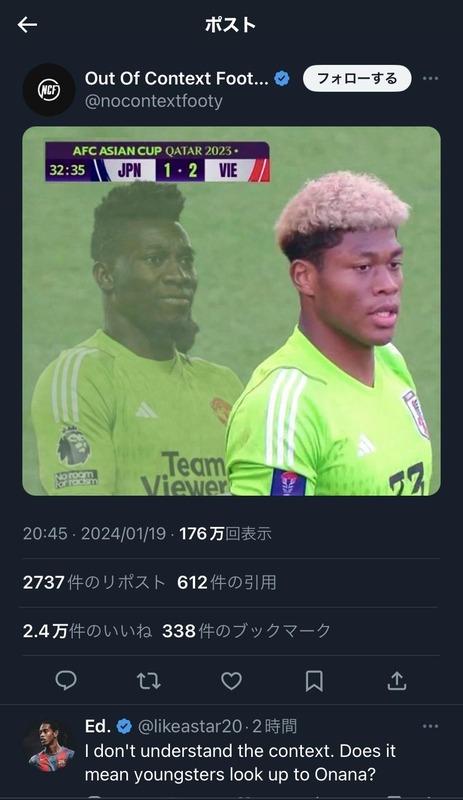
Task: Open the goalkeeper comparison image
Action: tap(231, 311)
